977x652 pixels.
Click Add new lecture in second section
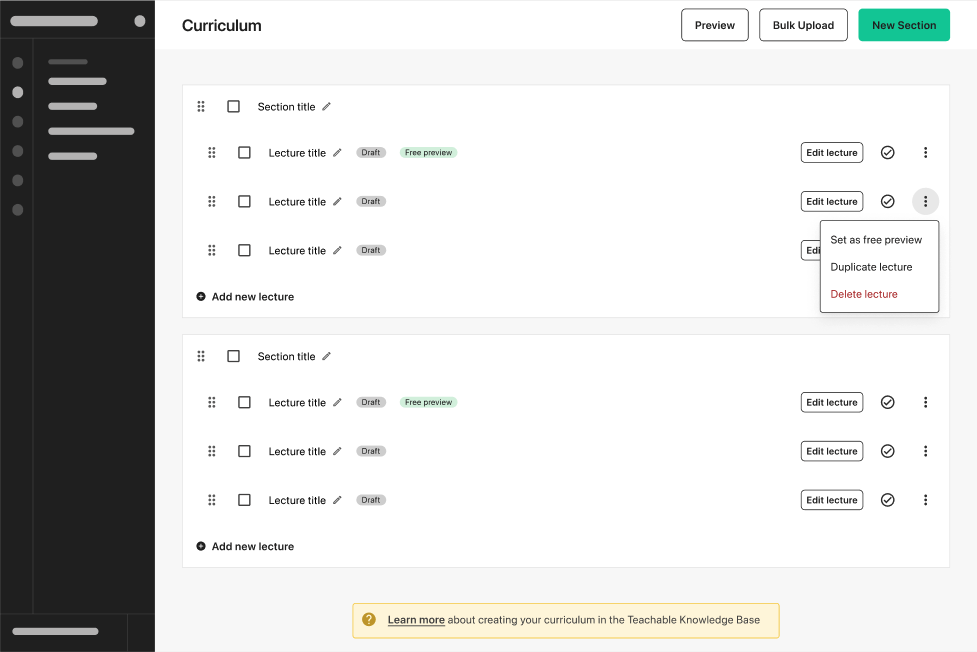(x=252, y=547)
